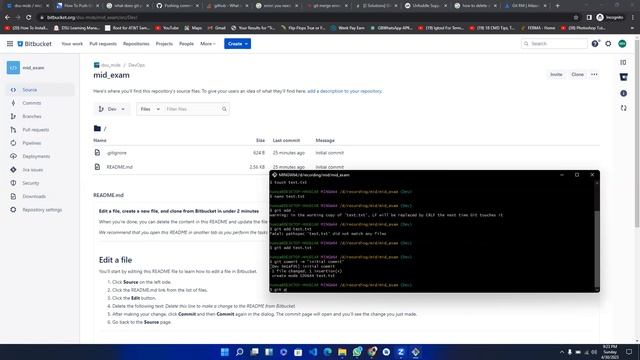640x360 pixels.
Task: Click the info icon in the right rail
Action: click(623, 93)
